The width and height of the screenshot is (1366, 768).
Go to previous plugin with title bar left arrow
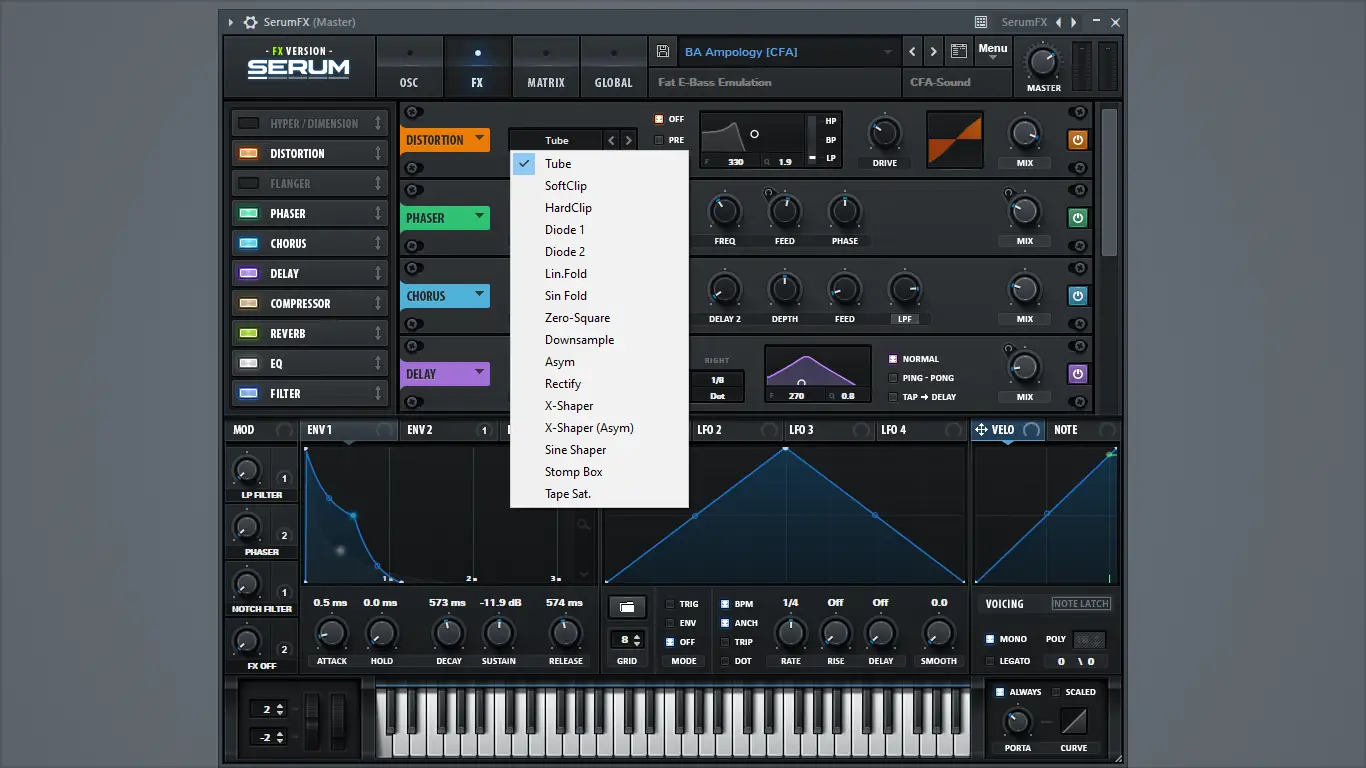1059,22
